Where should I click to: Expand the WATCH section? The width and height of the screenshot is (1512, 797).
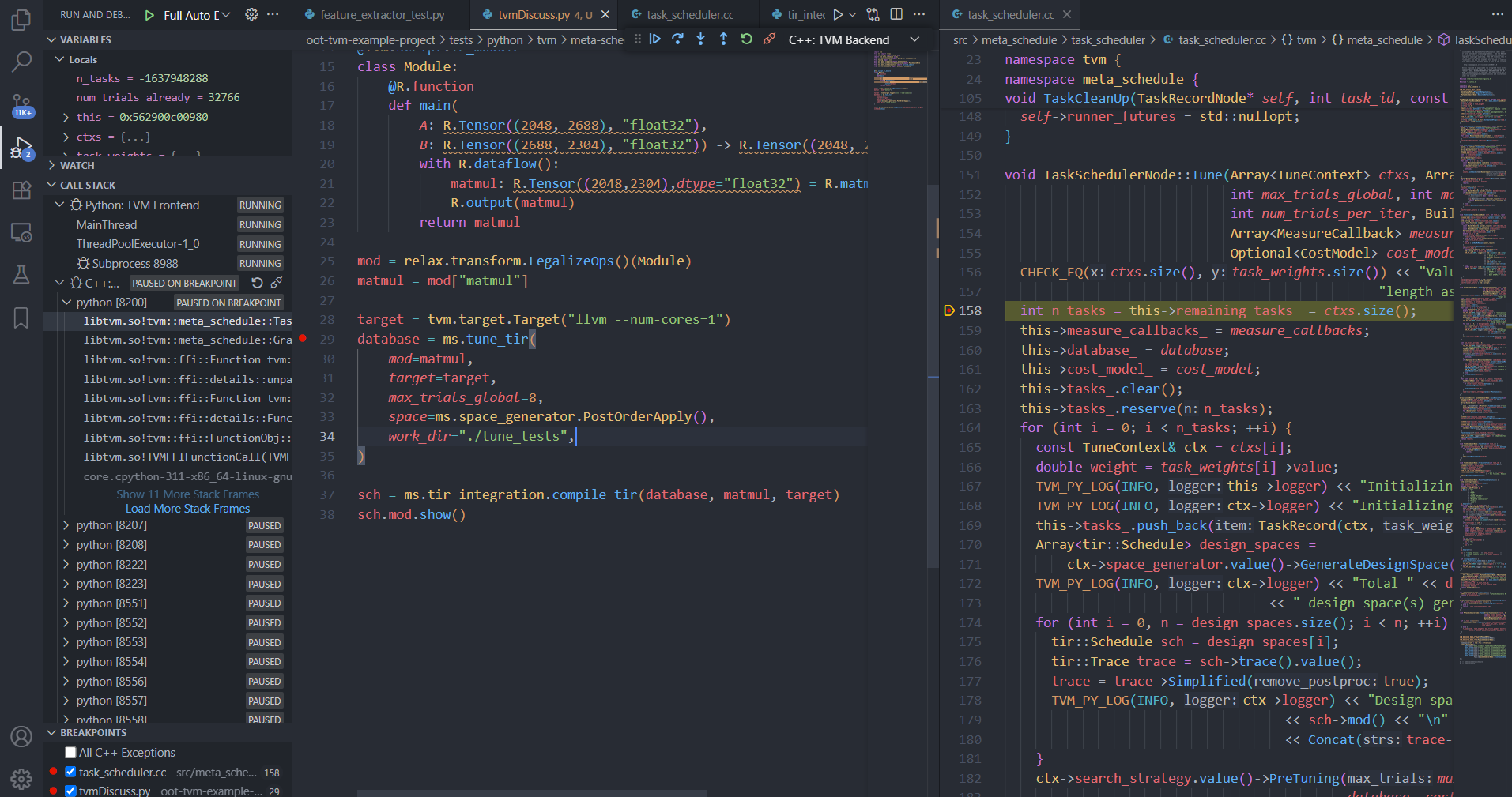(77, 166)
